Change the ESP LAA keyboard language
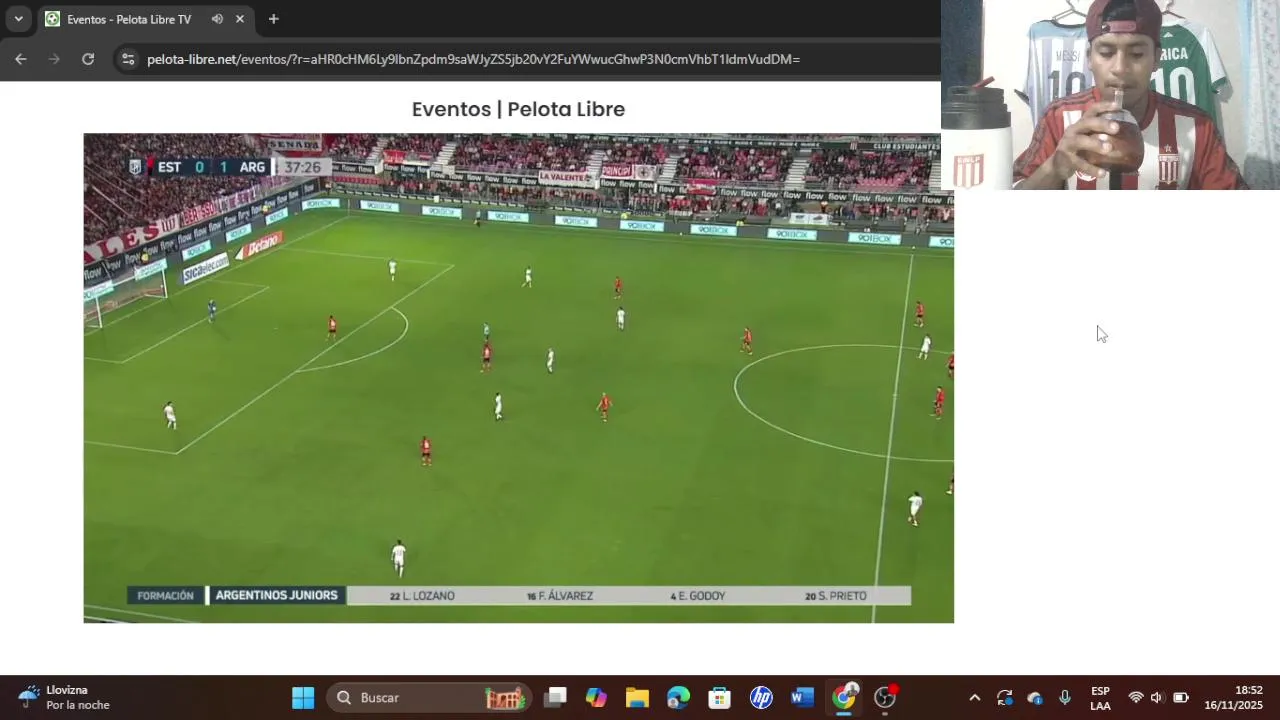Image resolution: width=1280 pixels, height=720 pixels. click(x=1100, y=698)
